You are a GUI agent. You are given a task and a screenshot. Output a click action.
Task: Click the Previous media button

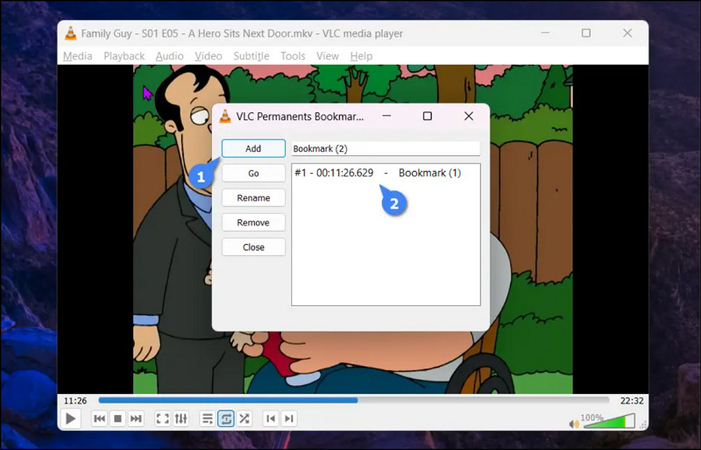click(99, 419)
